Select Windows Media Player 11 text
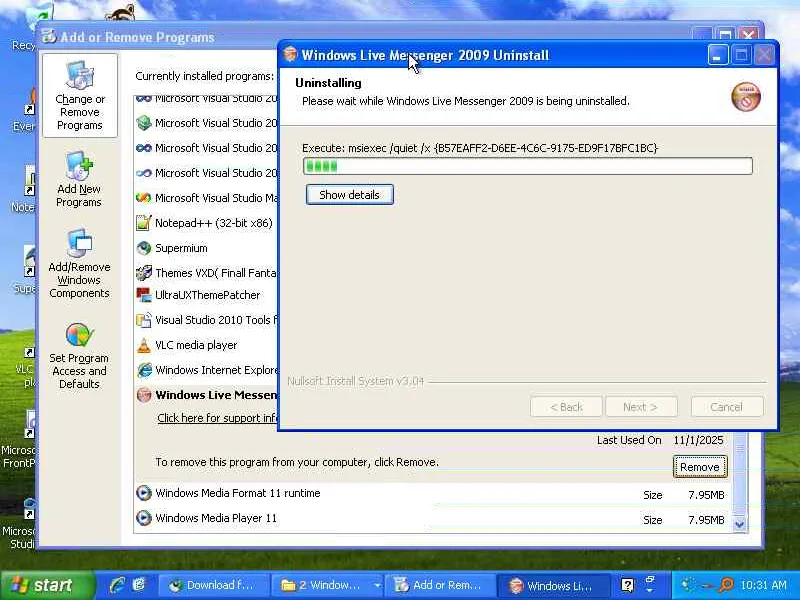 [216, 518]
